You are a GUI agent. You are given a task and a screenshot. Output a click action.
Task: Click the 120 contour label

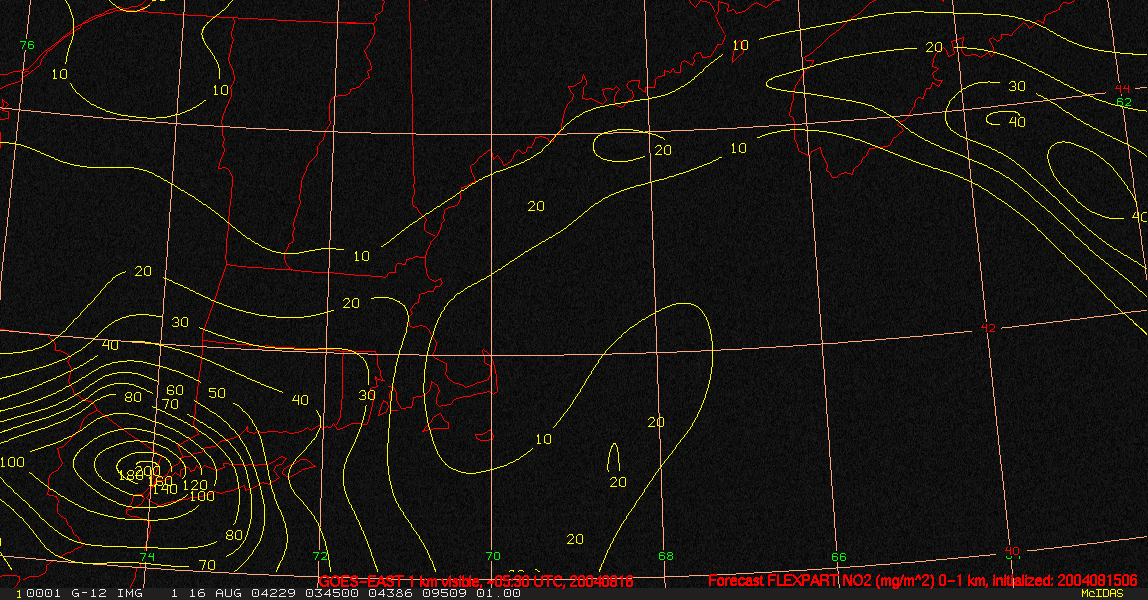click(x=195, y=485)
